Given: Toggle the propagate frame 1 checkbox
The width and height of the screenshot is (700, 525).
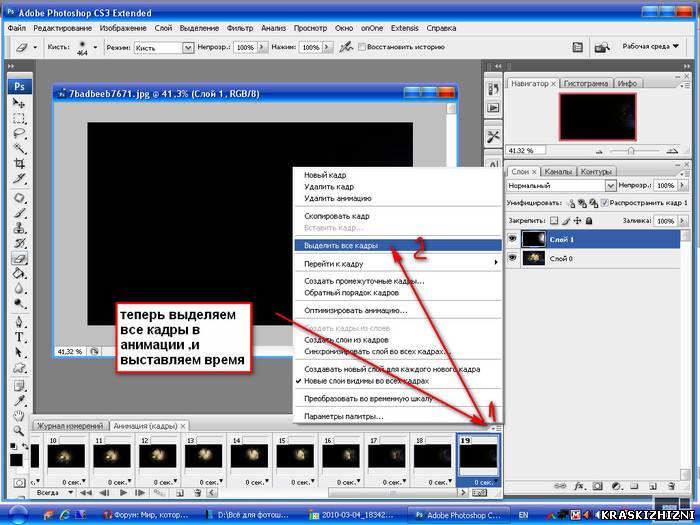Looking at the screenshot, I should 604,203.
